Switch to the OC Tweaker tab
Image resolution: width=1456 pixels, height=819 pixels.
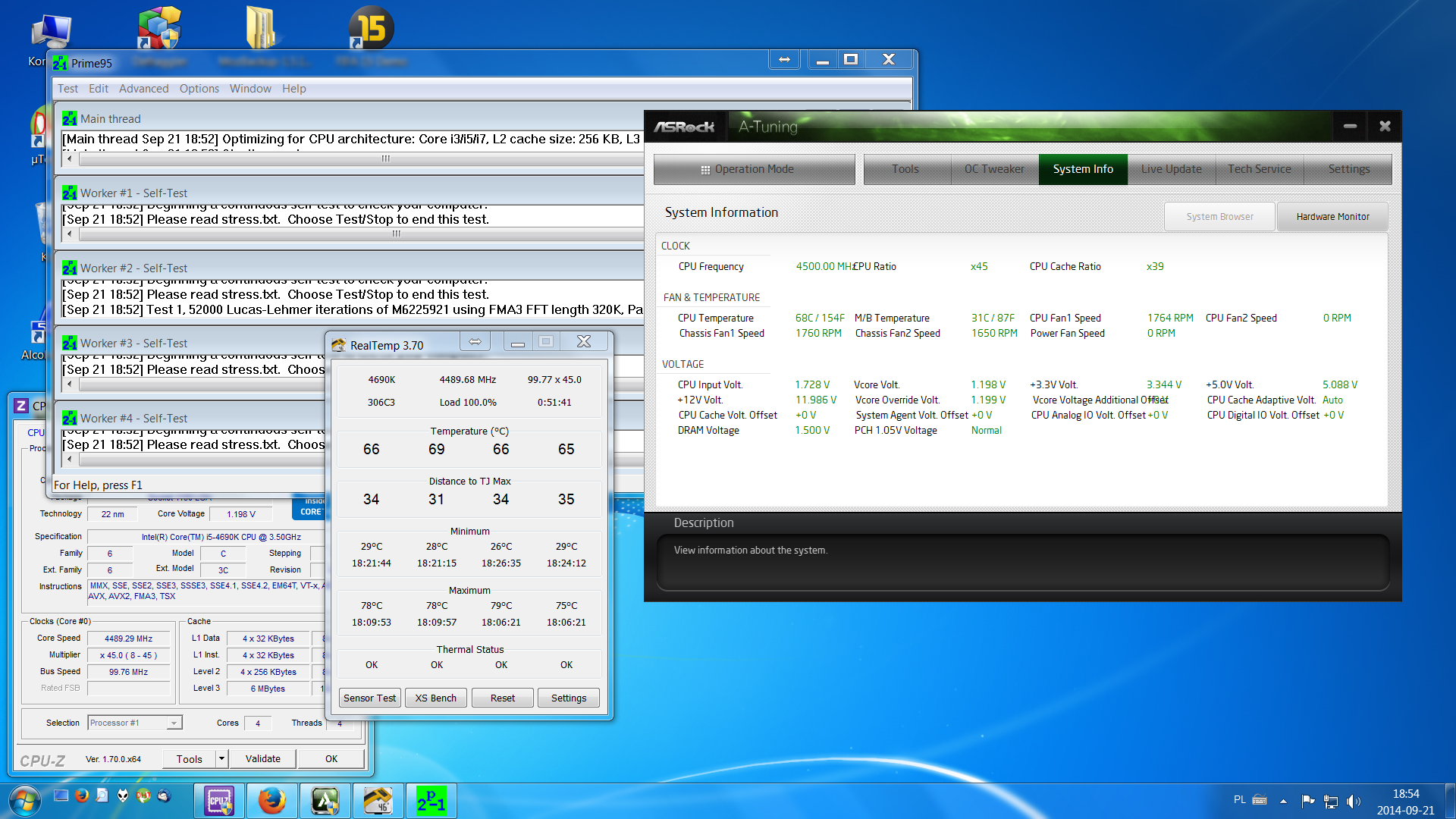993,169
